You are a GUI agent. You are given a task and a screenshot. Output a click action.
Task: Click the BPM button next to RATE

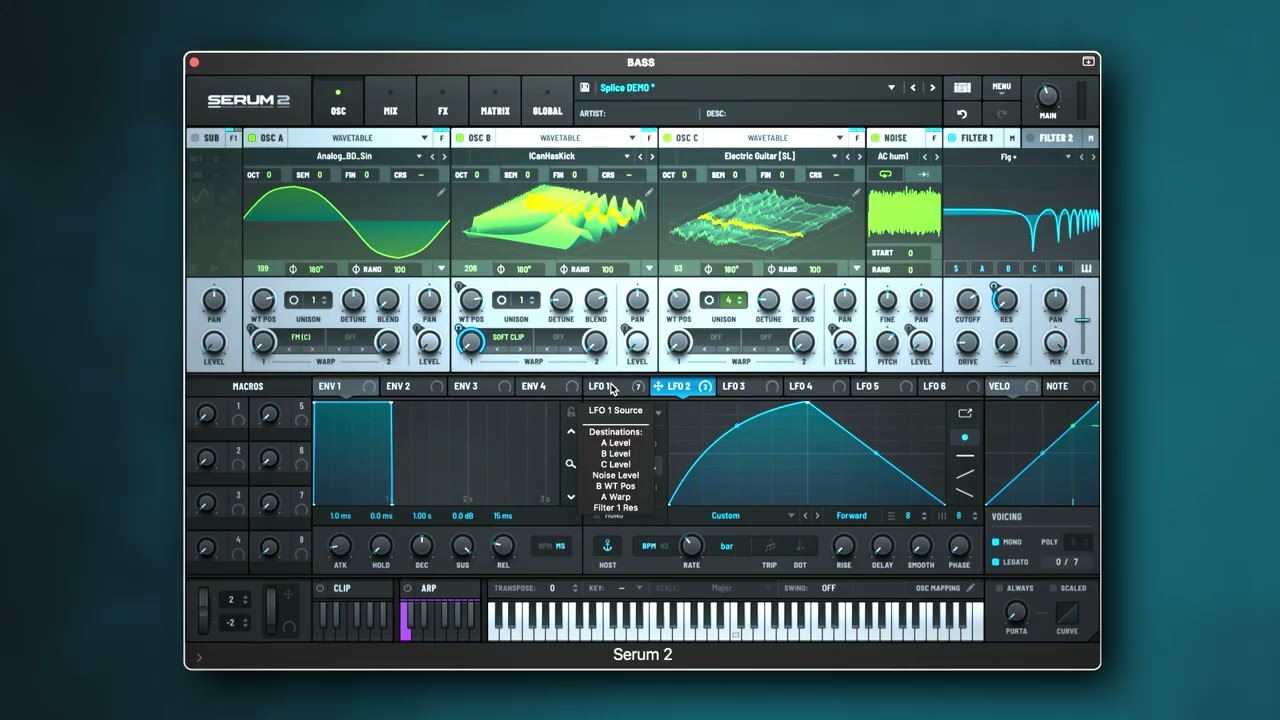tap(649, 546)
